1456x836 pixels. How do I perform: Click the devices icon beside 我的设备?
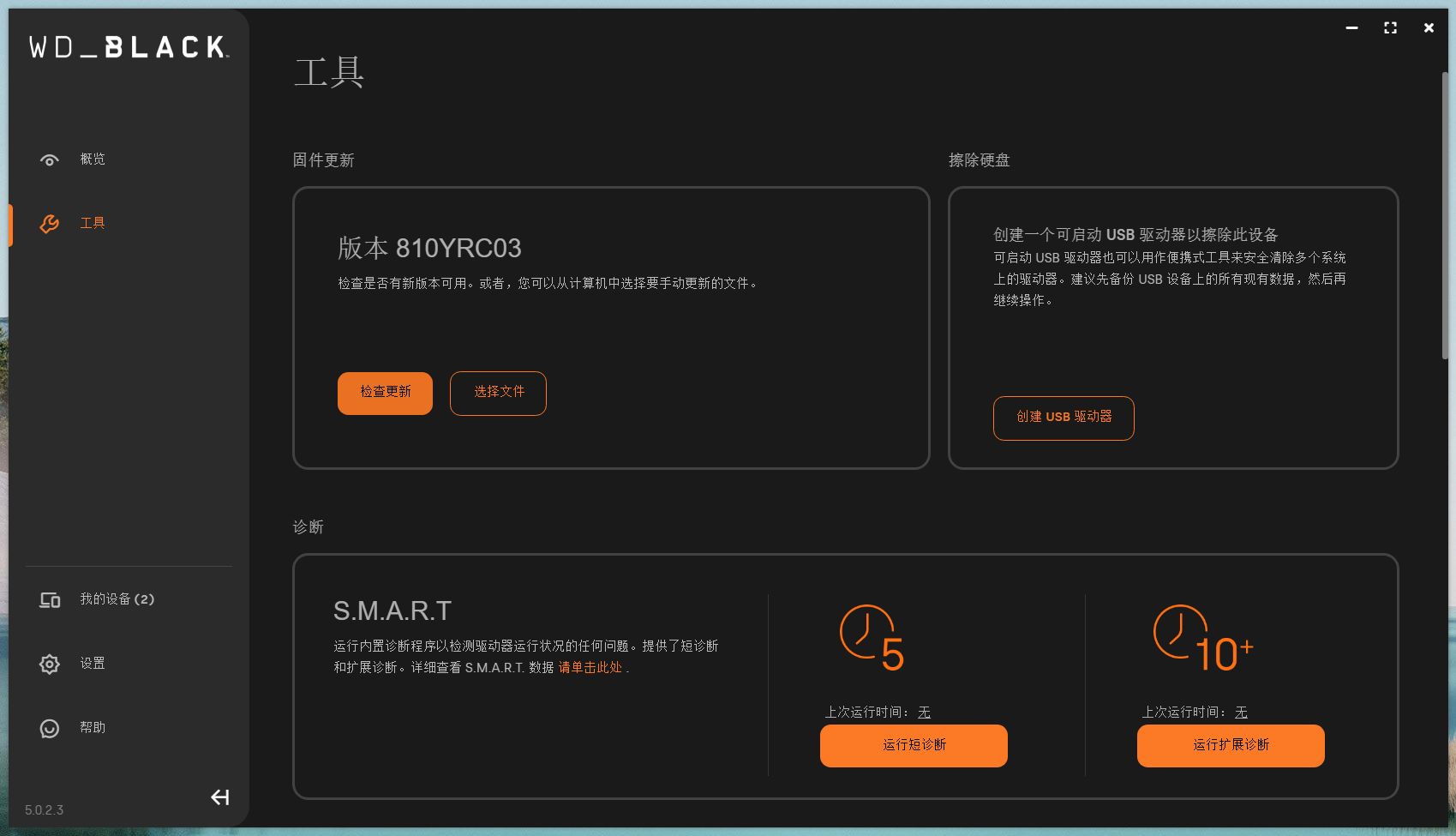click(50, 600)
